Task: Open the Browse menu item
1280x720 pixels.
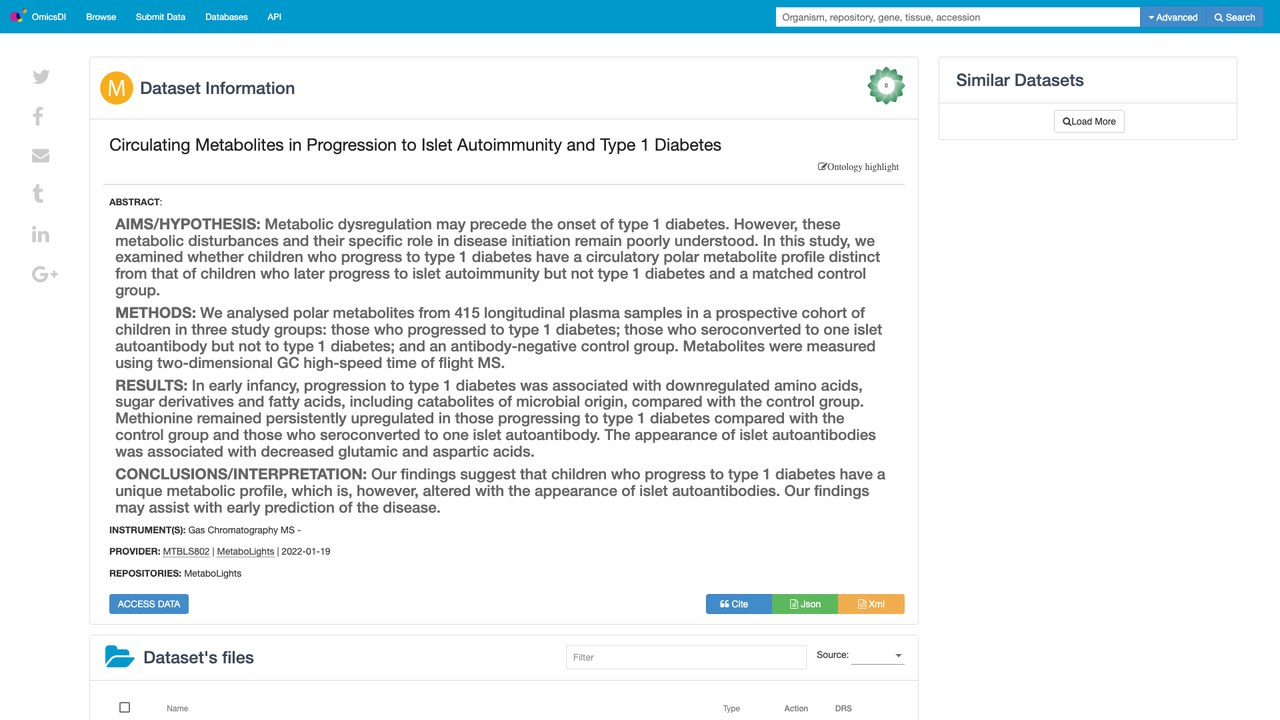Action: tap(101, 17)
